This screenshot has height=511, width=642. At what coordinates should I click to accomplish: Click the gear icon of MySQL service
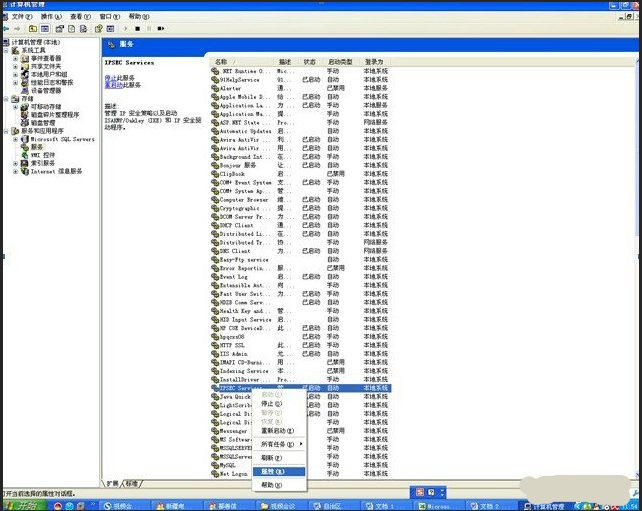(x=215, y=465)
